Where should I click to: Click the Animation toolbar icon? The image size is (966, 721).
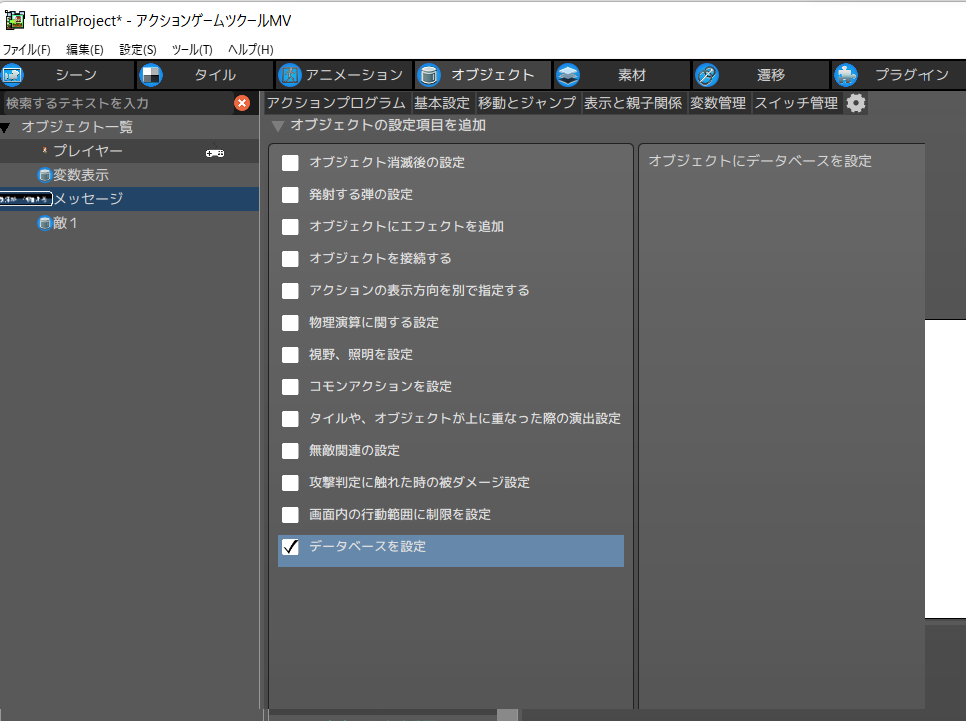pos(290,75)
